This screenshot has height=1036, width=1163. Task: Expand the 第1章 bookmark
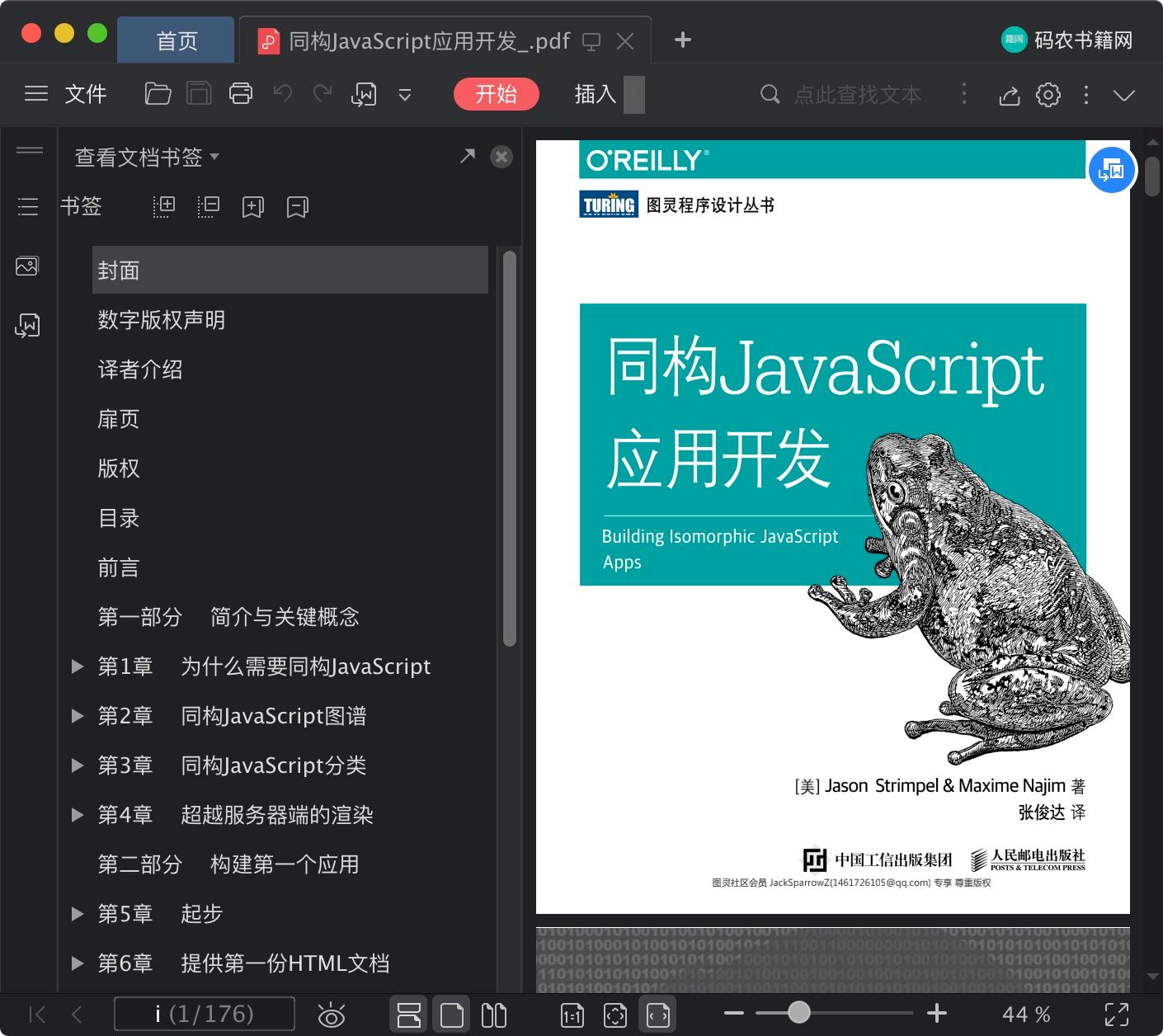pyautogui.click(x=77, y=666)
